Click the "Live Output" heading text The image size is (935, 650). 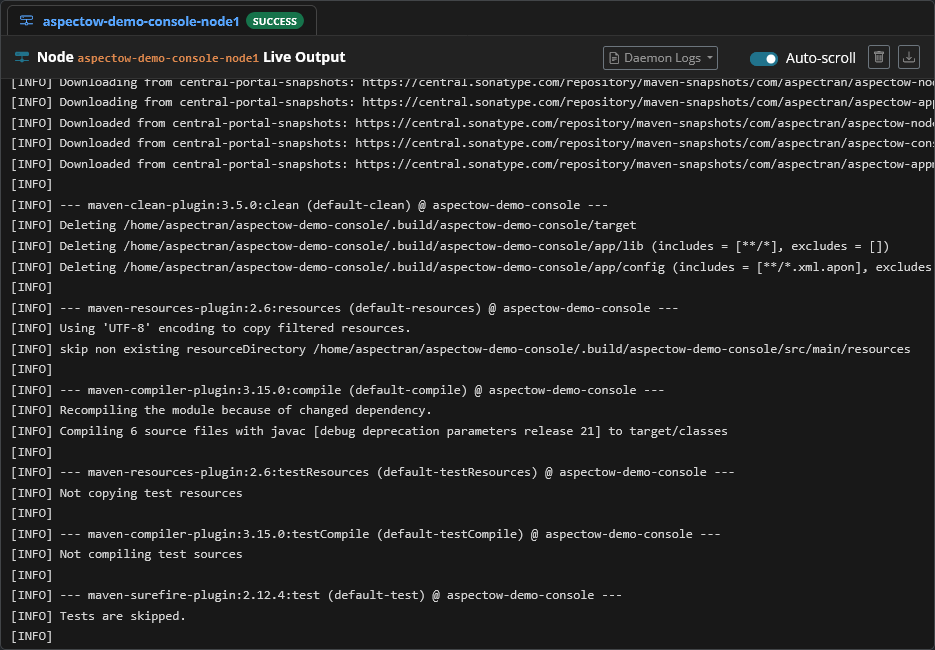304,57
